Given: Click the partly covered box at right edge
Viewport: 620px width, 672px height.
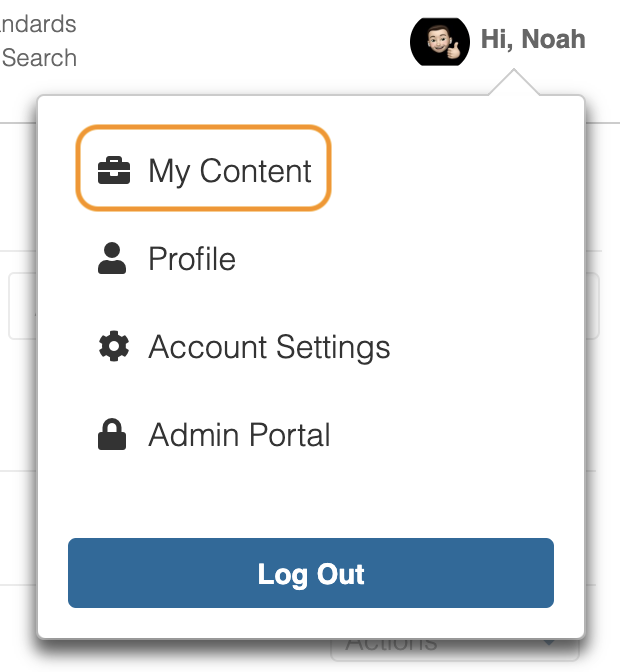Looking at the screenshot, I should pos(592,306).
